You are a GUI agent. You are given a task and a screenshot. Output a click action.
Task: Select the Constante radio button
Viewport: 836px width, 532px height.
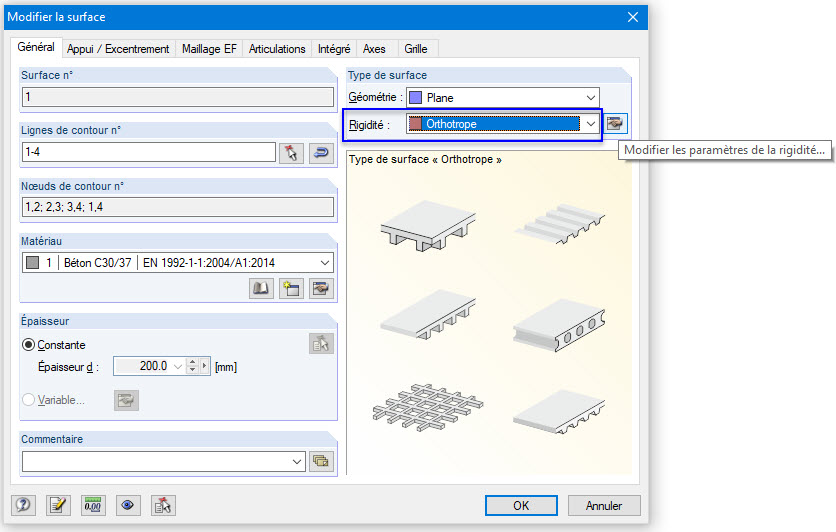(x=28, y=344)
